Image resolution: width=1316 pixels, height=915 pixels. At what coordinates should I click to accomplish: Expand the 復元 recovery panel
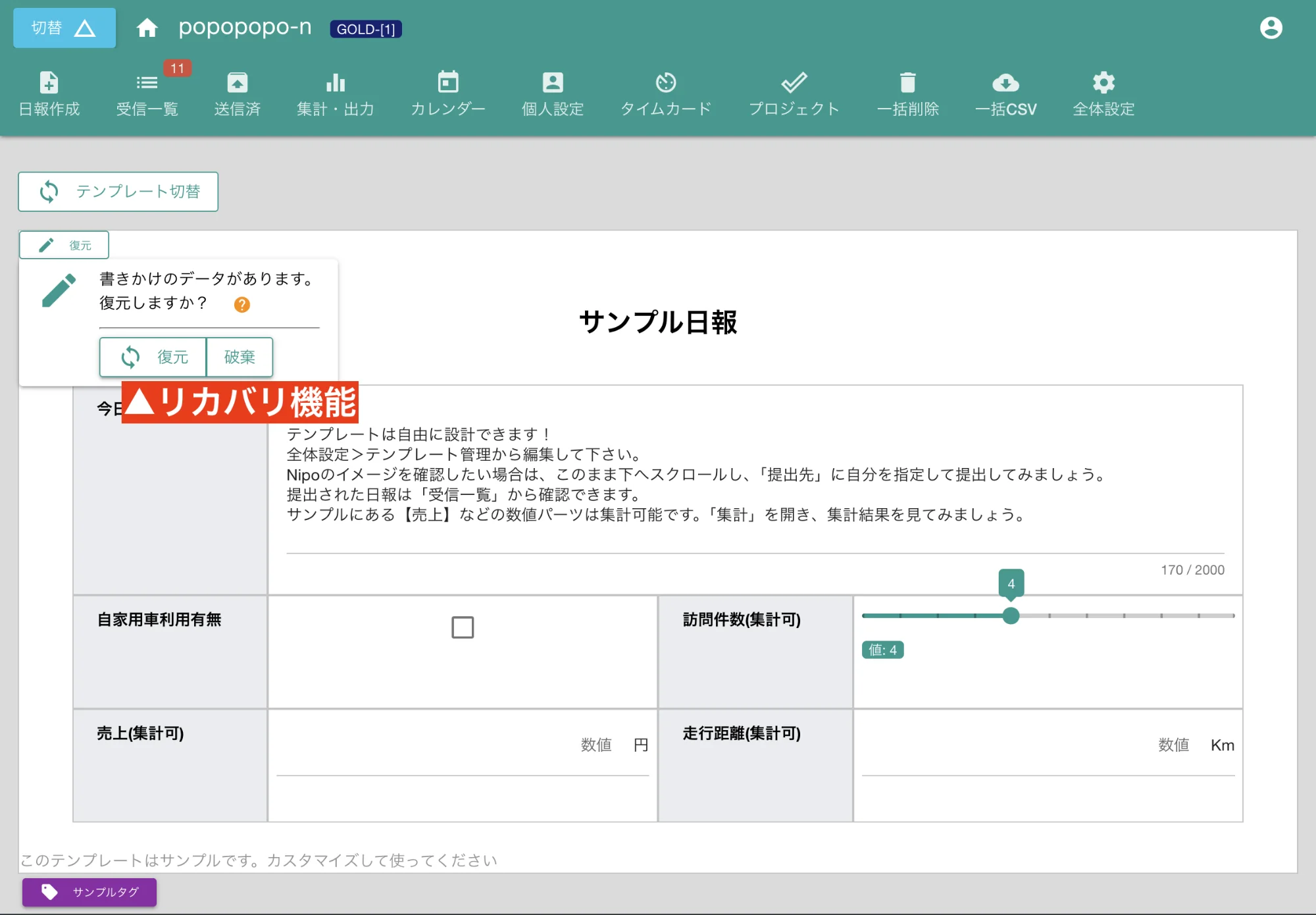63,244
